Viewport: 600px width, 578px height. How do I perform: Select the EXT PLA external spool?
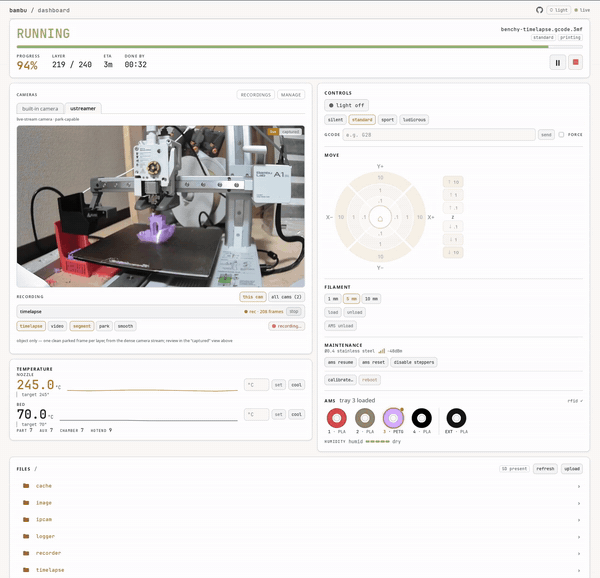[x=456, y=418]
